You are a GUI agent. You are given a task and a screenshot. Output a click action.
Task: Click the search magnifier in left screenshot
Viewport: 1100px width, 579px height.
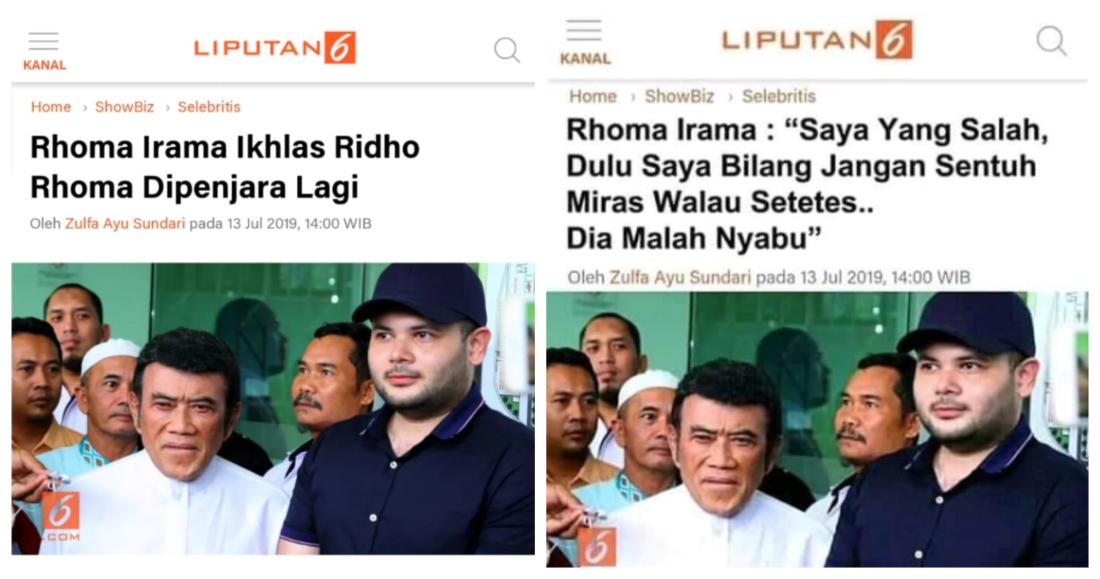click(507, 50)
